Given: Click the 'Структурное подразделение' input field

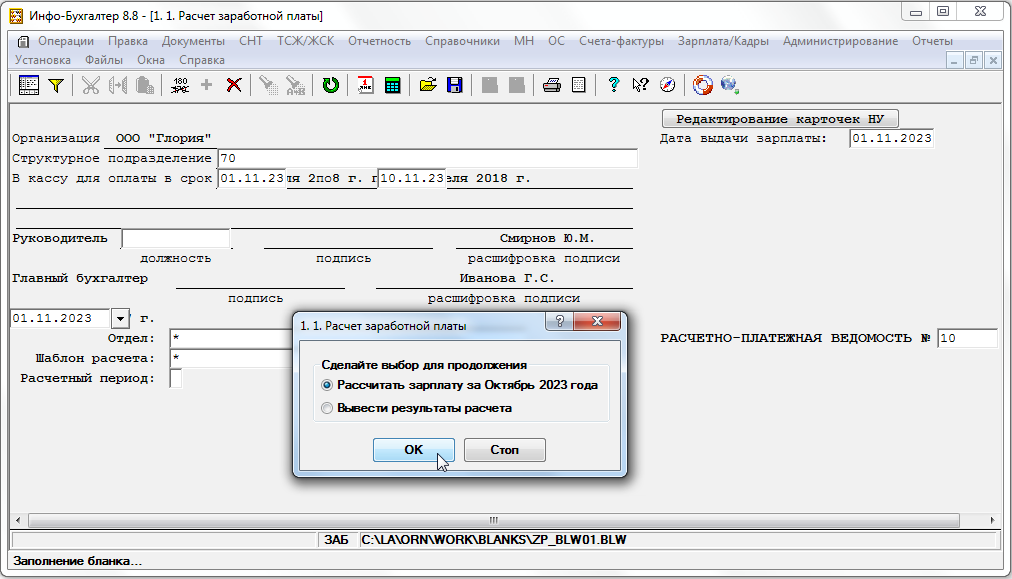Looking at the screenshot, I should [427, 158].
